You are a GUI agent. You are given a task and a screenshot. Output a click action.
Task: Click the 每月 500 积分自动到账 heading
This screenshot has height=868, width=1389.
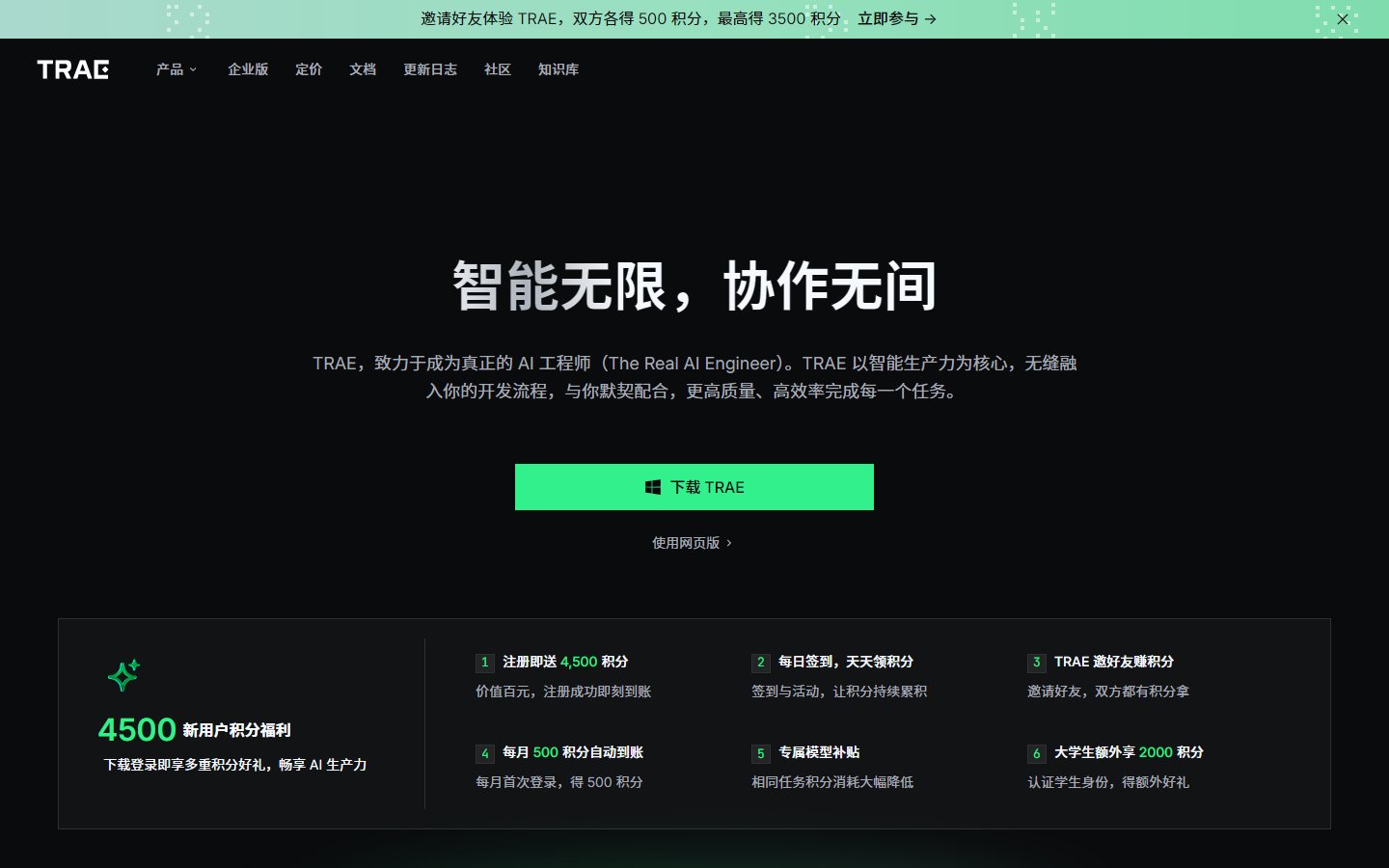coord(573,752)
